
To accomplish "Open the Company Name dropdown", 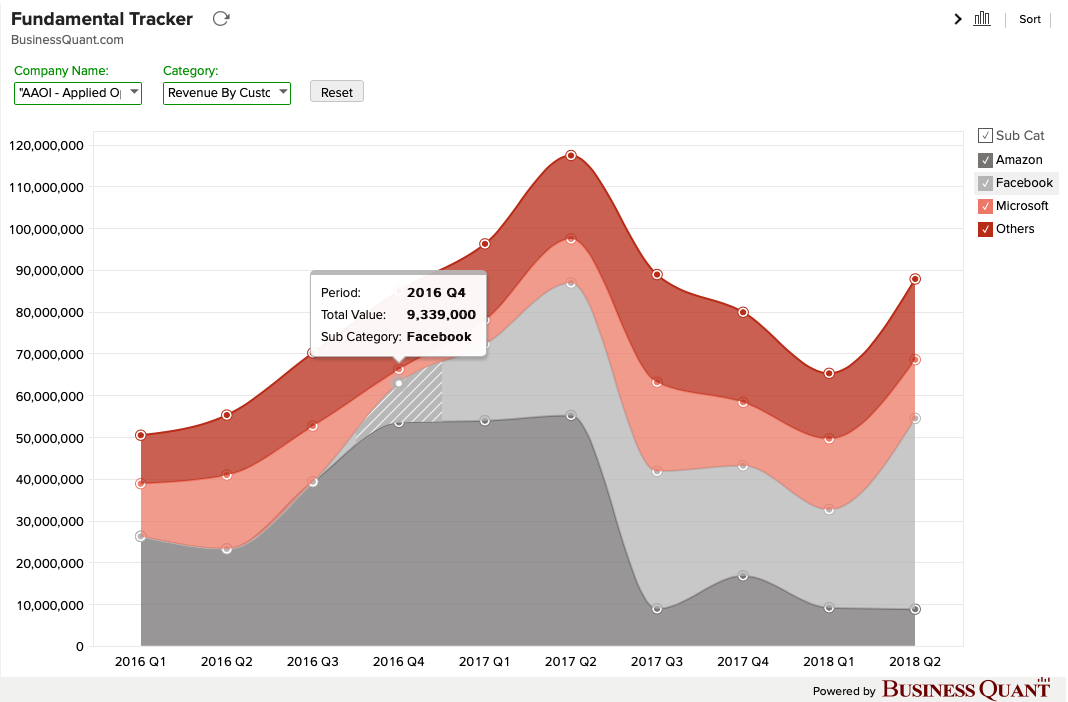I will click(x=78, y=93).
